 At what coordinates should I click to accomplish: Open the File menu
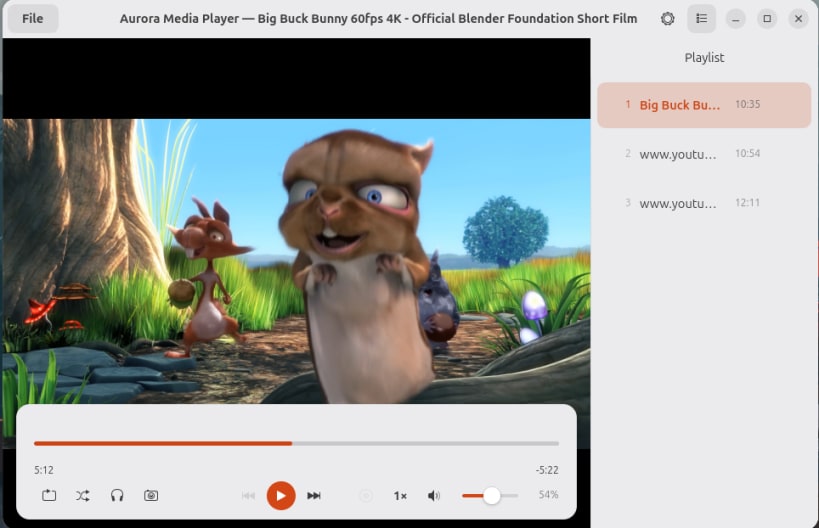[32, 19]
